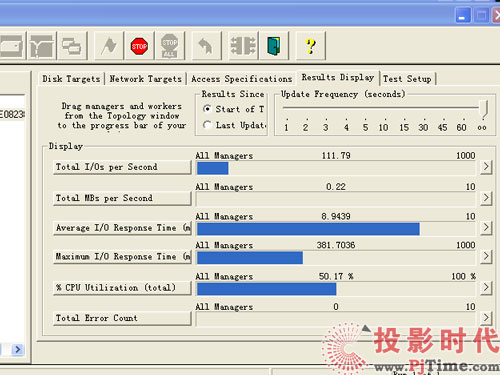Viewport: 500px width, 375px height.
Task: Click the Average I/O Response Time button
Action: [x=122, y=228]
